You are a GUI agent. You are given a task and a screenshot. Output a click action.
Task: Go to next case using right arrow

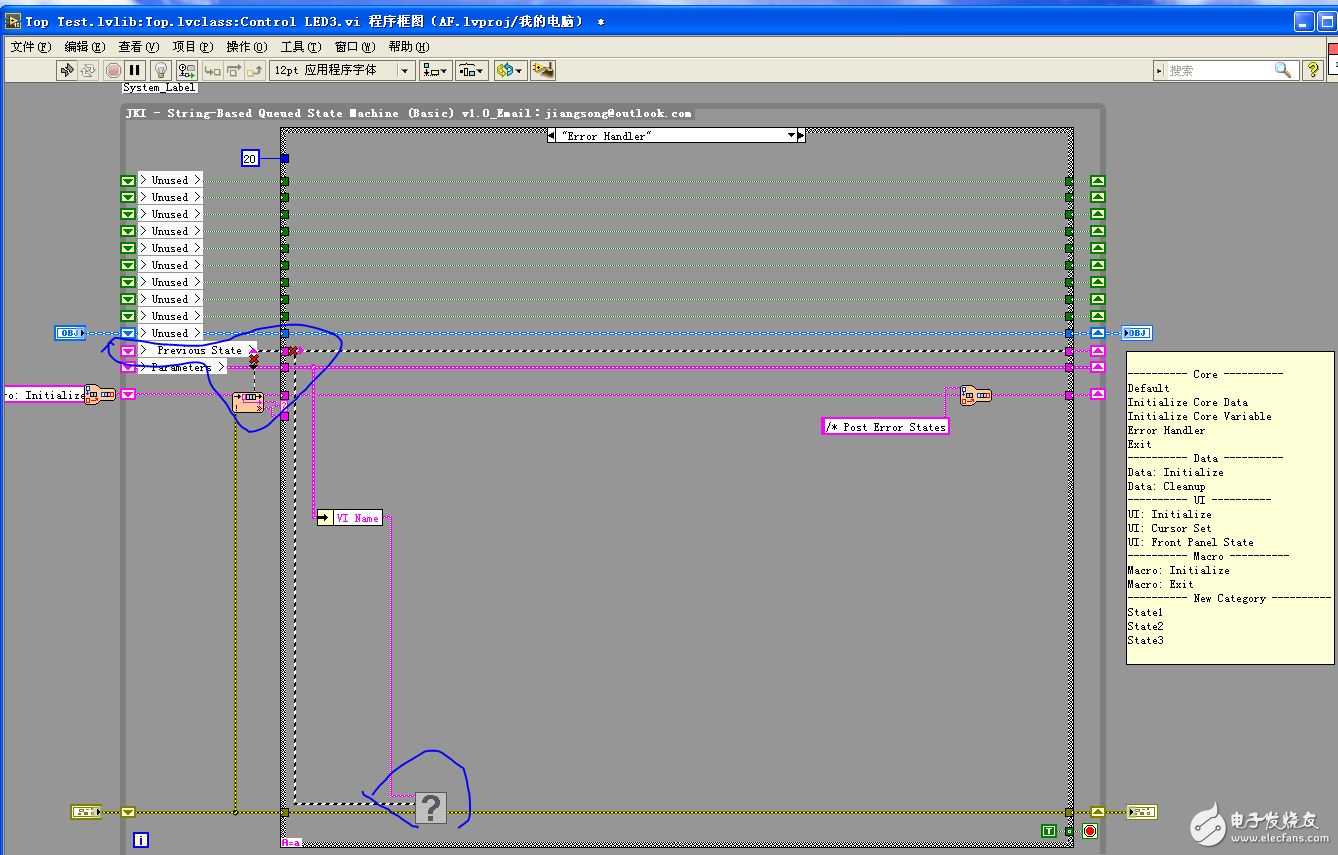[x=800, y=136]
